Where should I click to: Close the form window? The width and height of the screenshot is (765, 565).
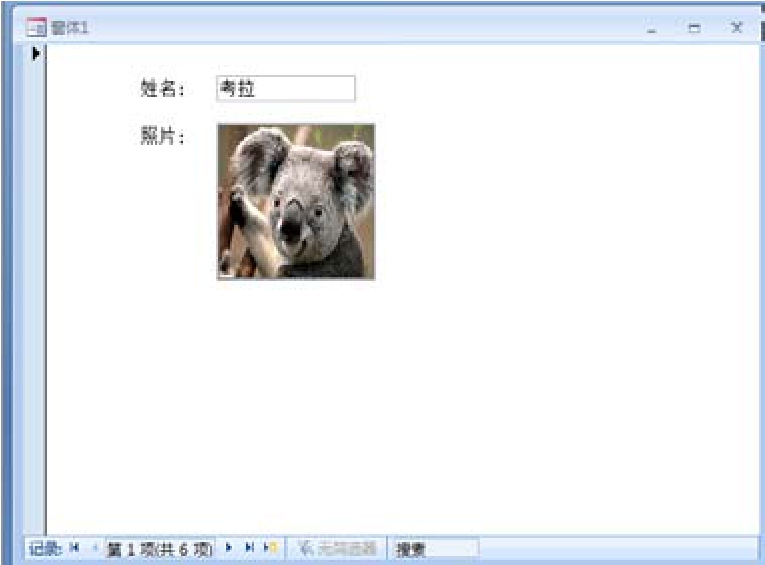click(736, 29)
